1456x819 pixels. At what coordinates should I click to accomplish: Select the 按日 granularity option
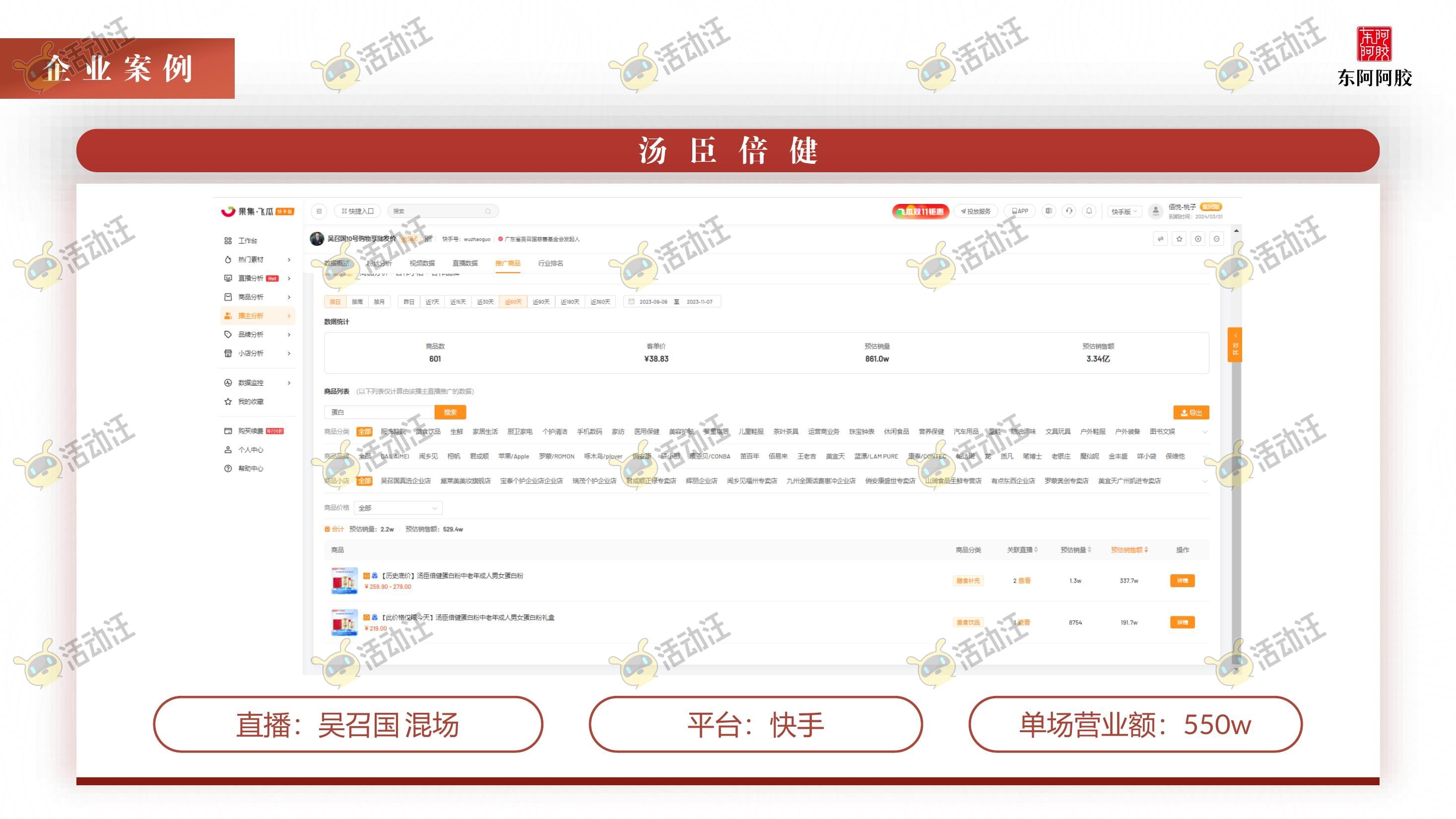(x=335, y=302)
